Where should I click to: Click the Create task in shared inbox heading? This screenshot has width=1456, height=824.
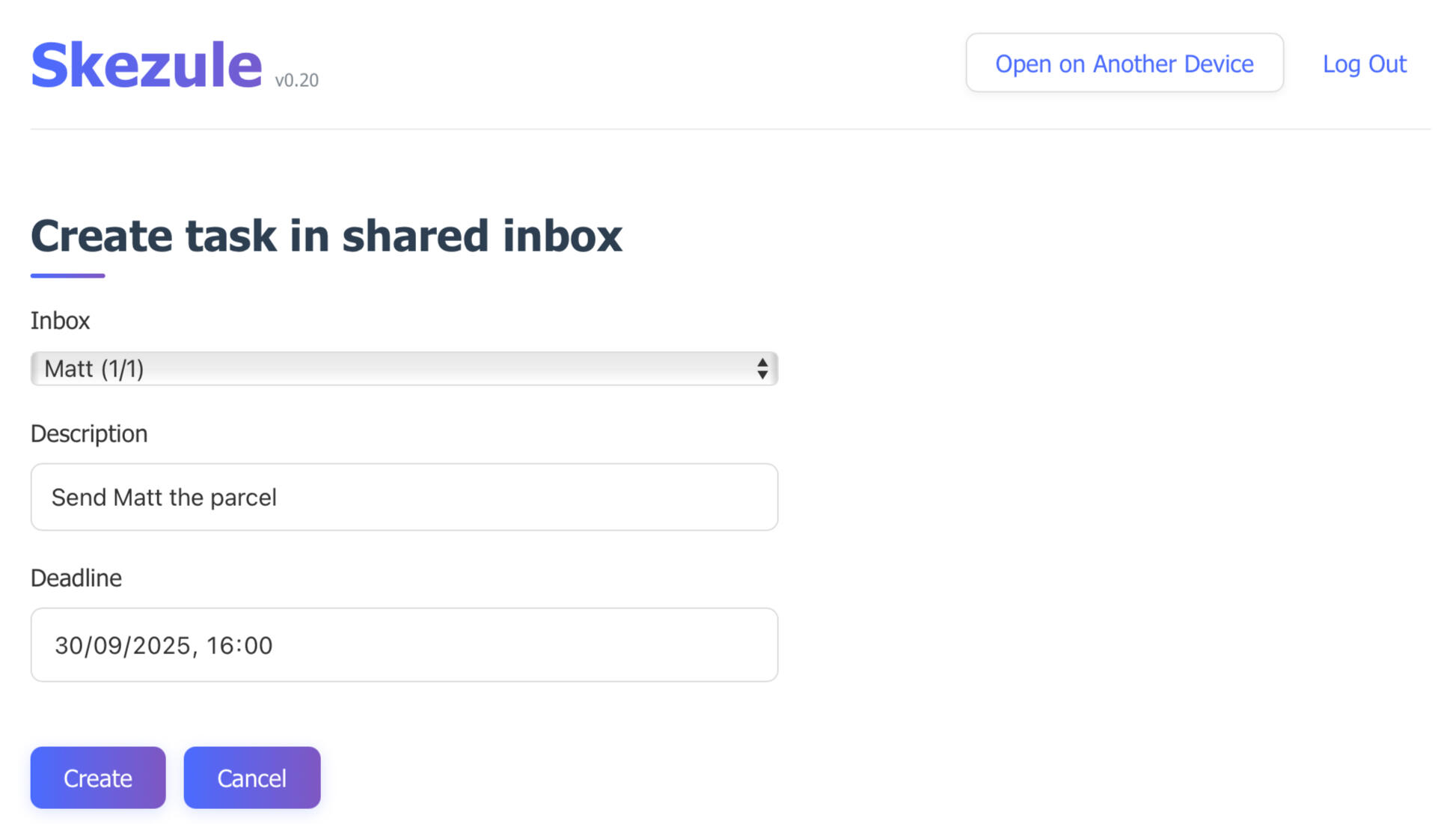coord(326,236)
